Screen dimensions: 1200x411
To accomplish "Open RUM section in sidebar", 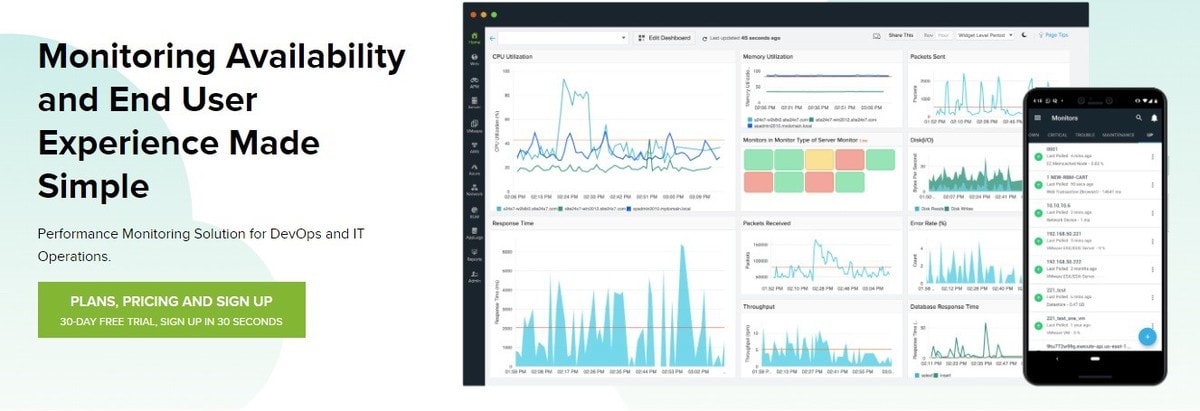I will coord(474,212).
